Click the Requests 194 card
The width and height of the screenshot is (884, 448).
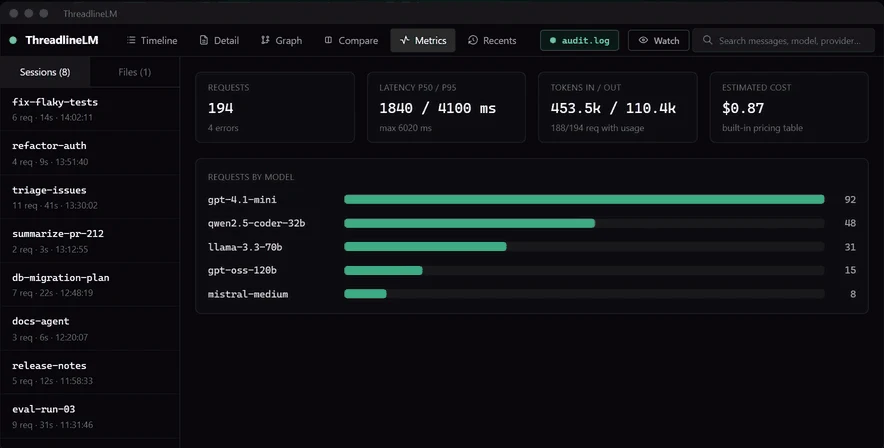coord(275,107)
